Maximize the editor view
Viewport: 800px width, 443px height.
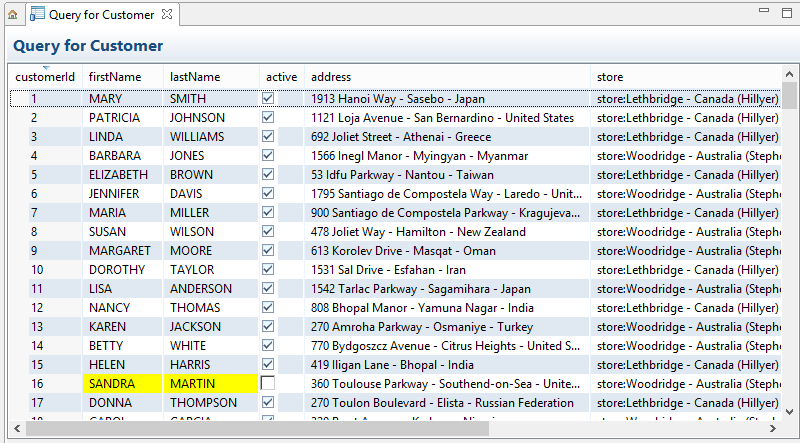pos(787,11)
